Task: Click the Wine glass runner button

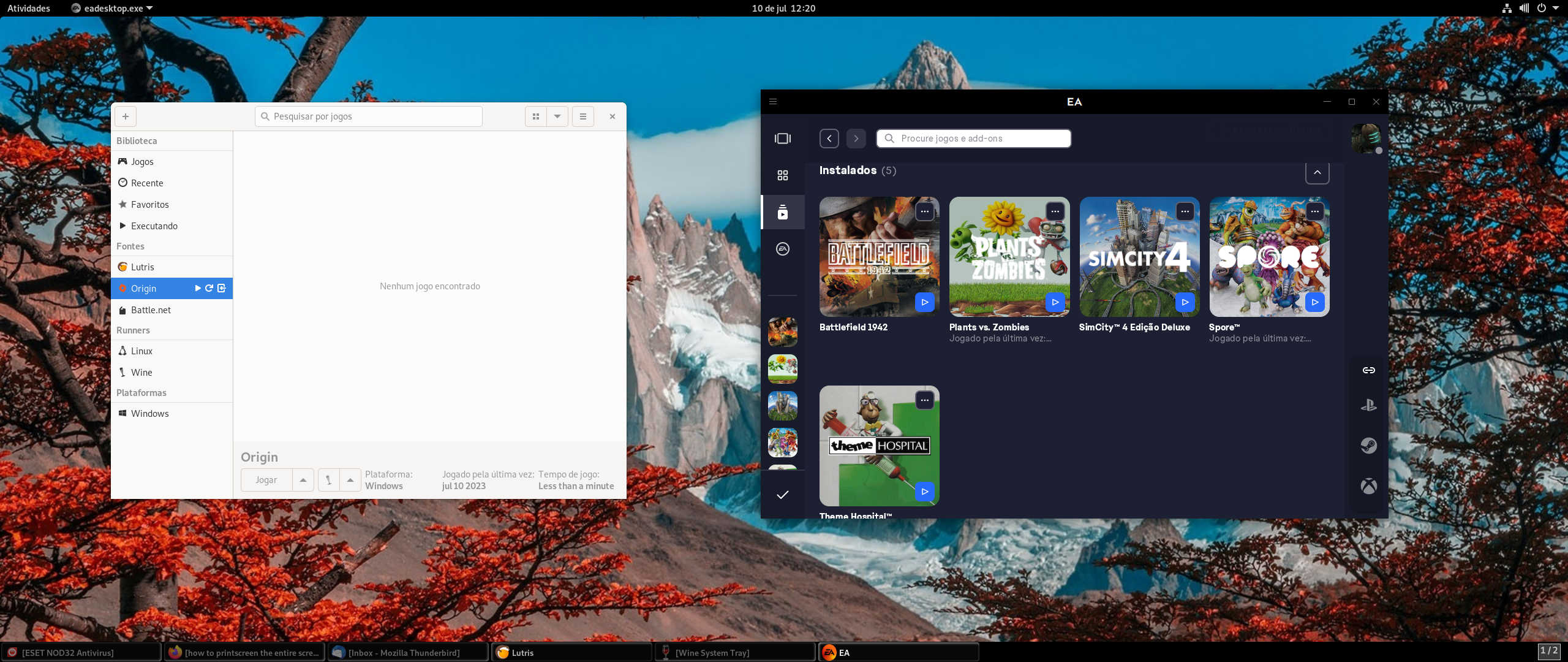Action: [329, 480]
